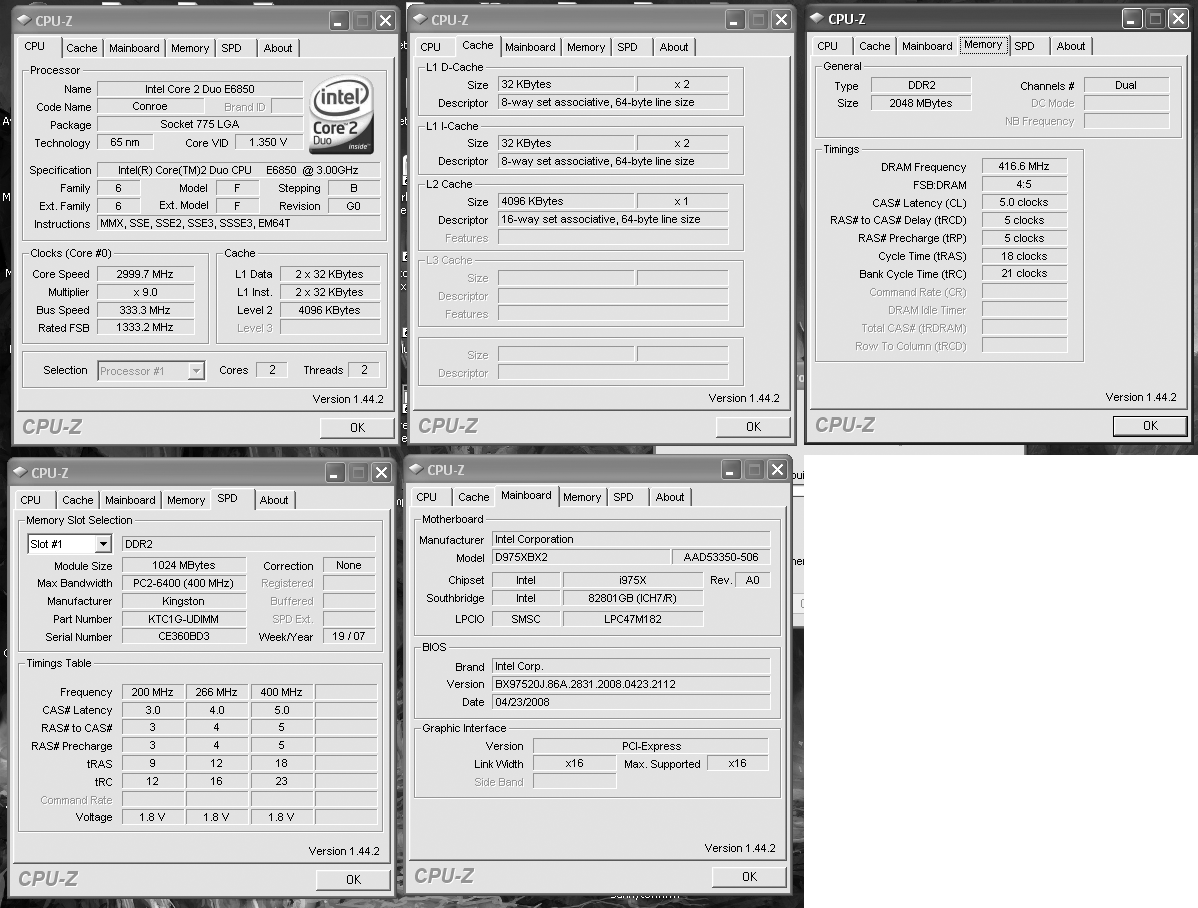
Task: Open SPD tab in Memory window
Action: tap(1025, 47)
